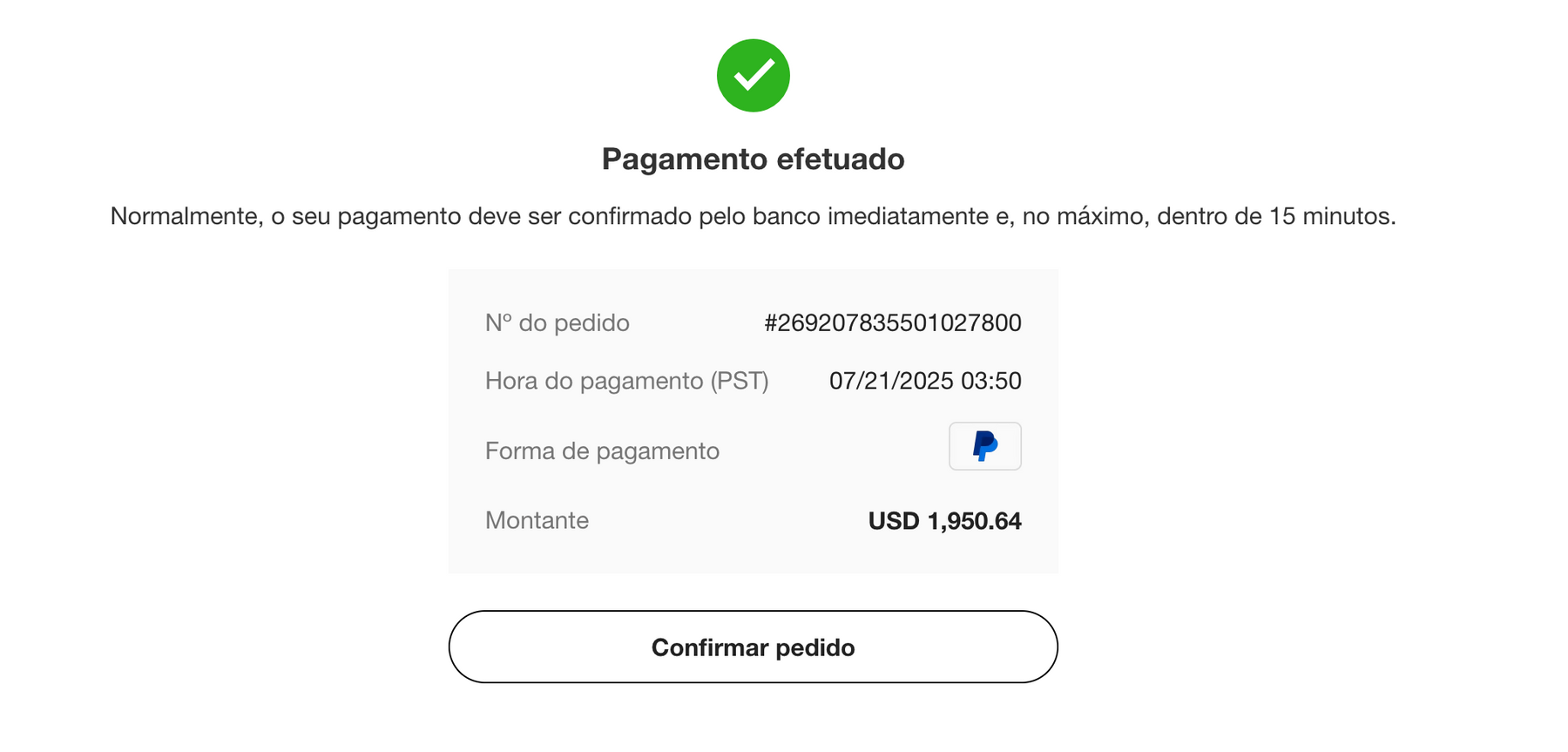Click the payment time 07/21/2025 03:50
Image resolution: width=1568 pixels, height=752 pixels.
(x=925, y=381)
